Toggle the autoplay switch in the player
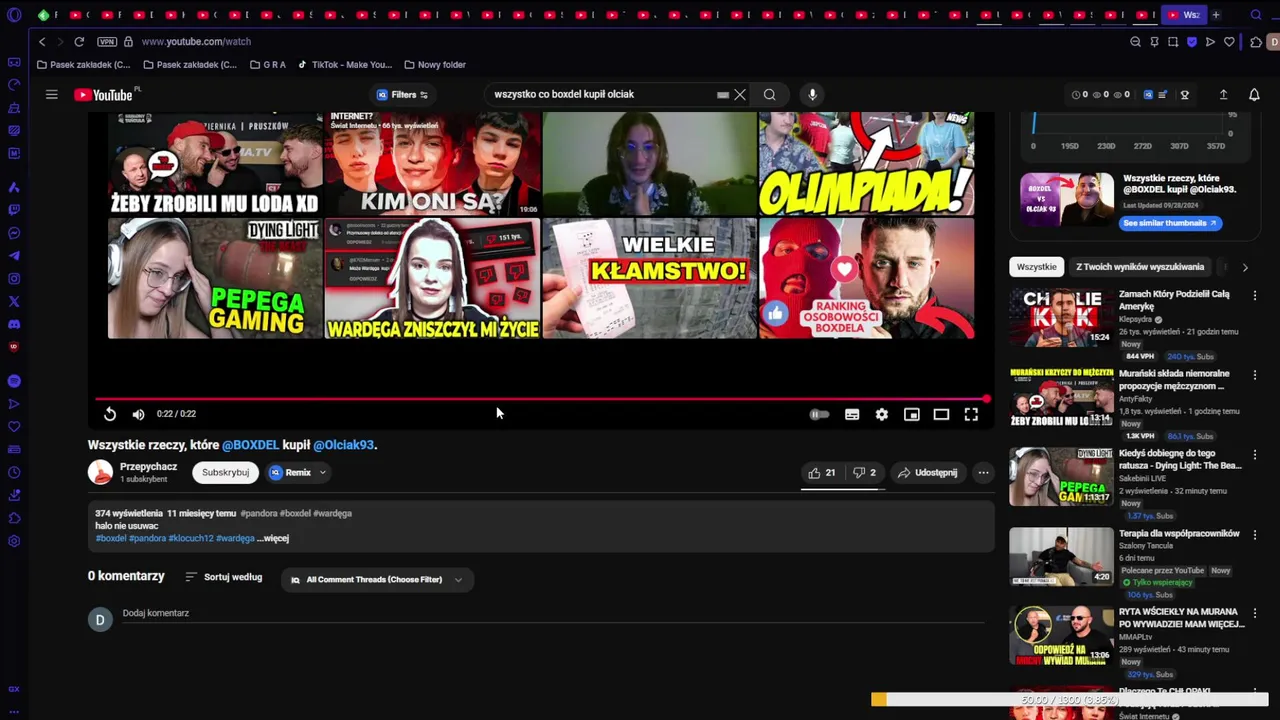Image resolution: width=1280 pixels, height=720 pixels. [x=819, y=414]
